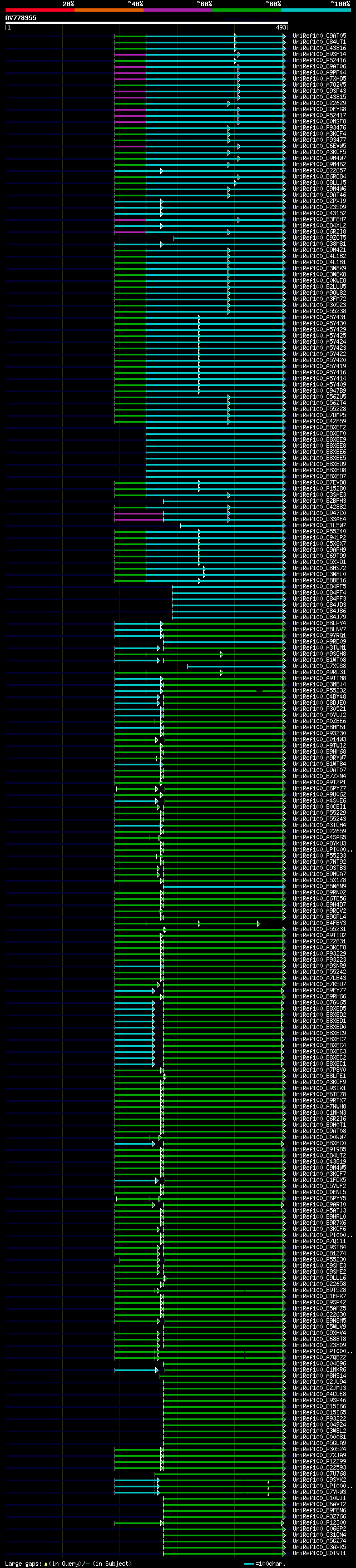Select the UniRef100_Q69T99 label
Screen dimensions: 356x1568
click(x=319, y=556)
